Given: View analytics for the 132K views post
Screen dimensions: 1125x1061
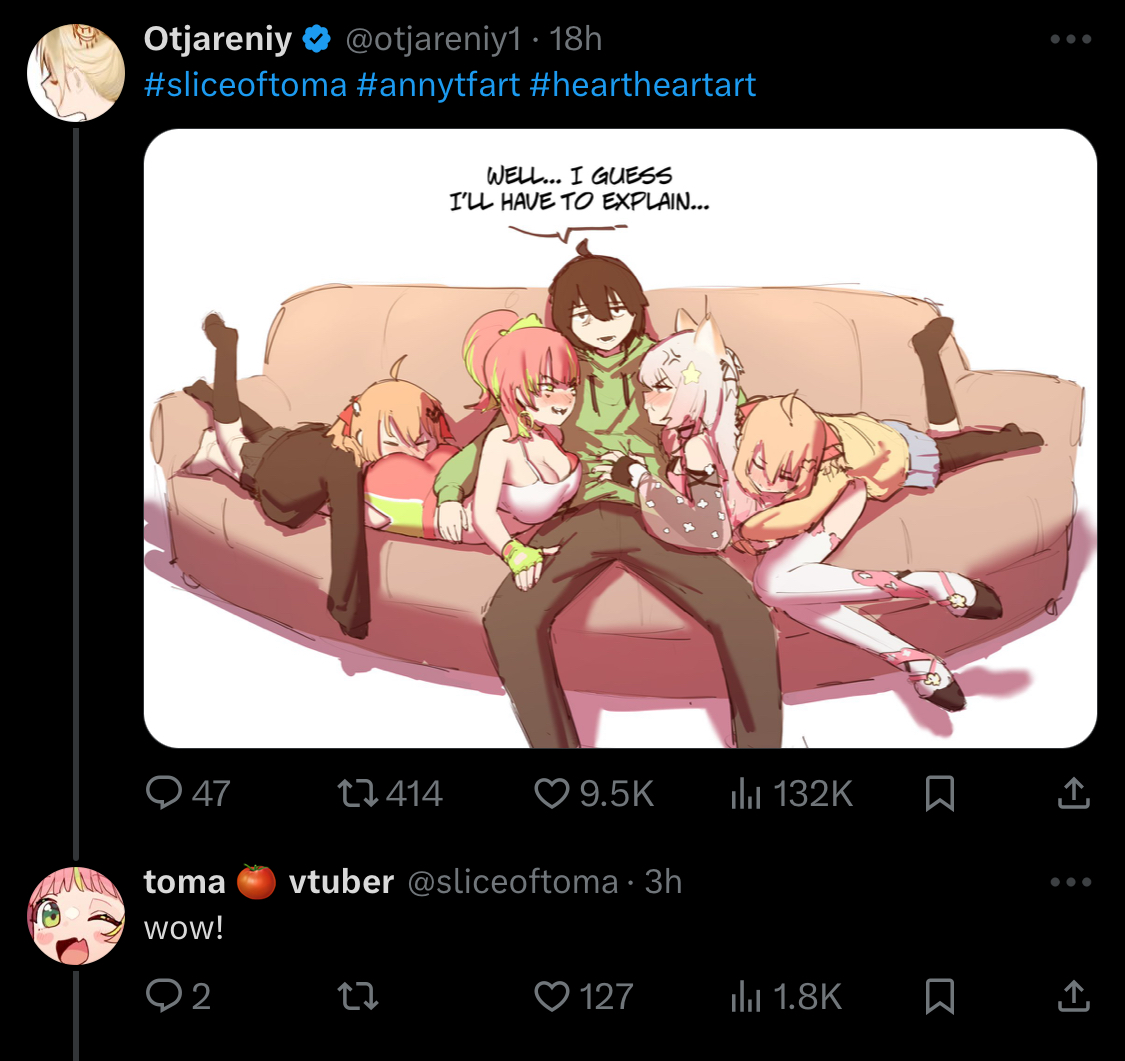Looking at the screenshot, I should point(791,793).
